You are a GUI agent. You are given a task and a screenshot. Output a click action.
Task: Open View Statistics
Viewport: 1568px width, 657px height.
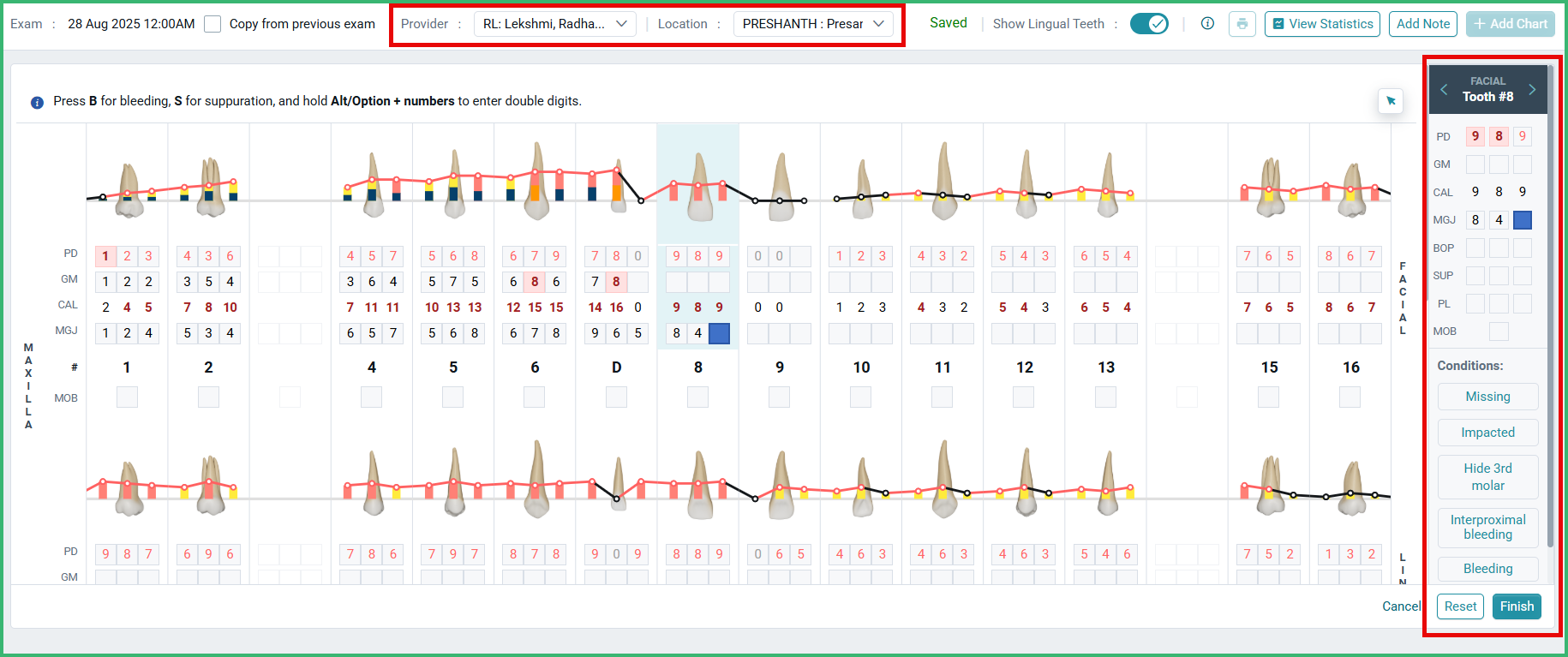1322,24
